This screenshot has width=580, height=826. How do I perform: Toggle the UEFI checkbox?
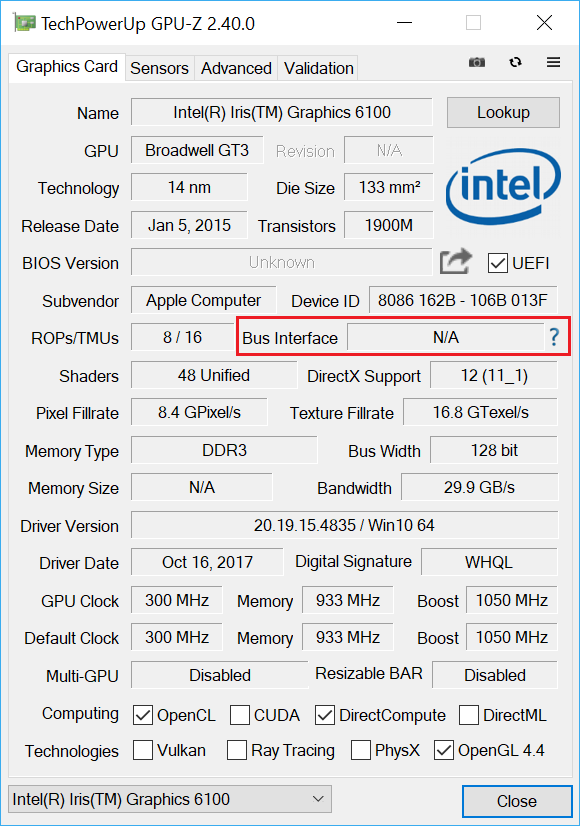pyautogui.click(x=497, y=263)
